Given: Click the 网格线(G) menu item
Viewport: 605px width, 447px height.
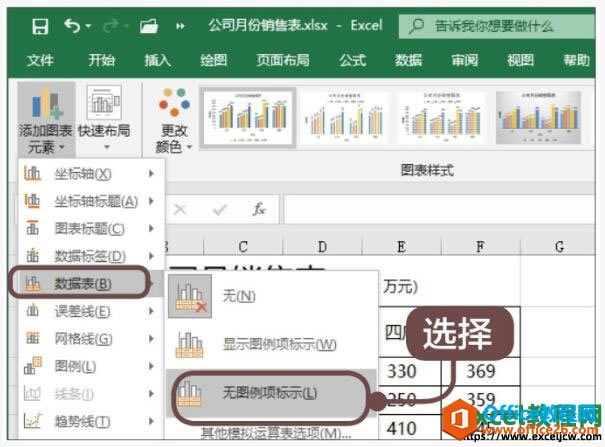Looking at the screenshot, I should [x=92, y=339].
